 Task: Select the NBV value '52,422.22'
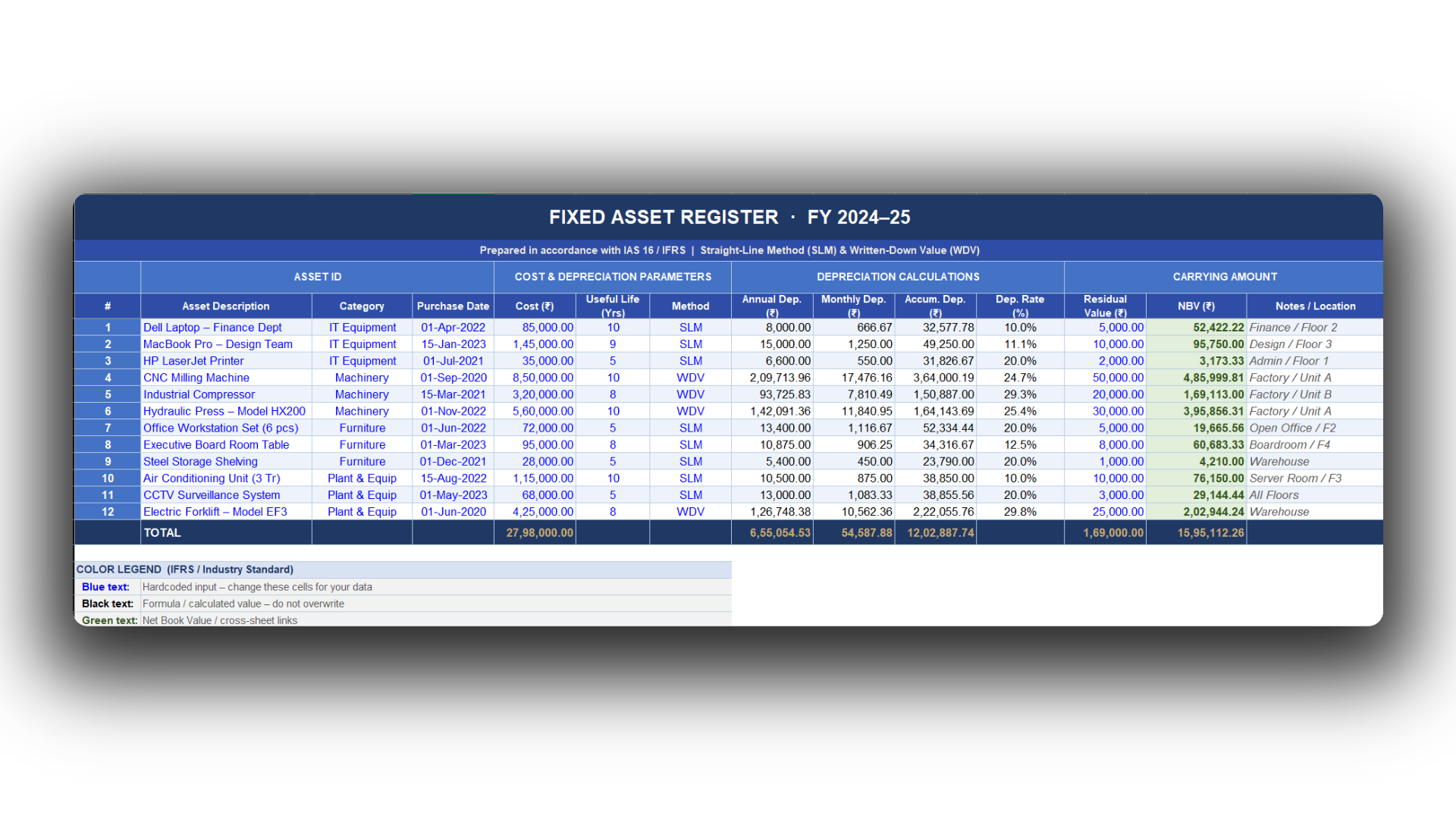(x=1196, y=328)
